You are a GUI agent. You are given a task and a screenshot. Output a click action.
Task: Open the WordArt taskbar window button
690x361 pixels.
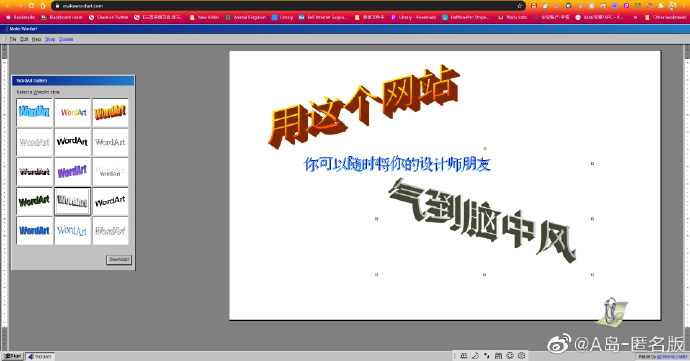click(40, 356)
